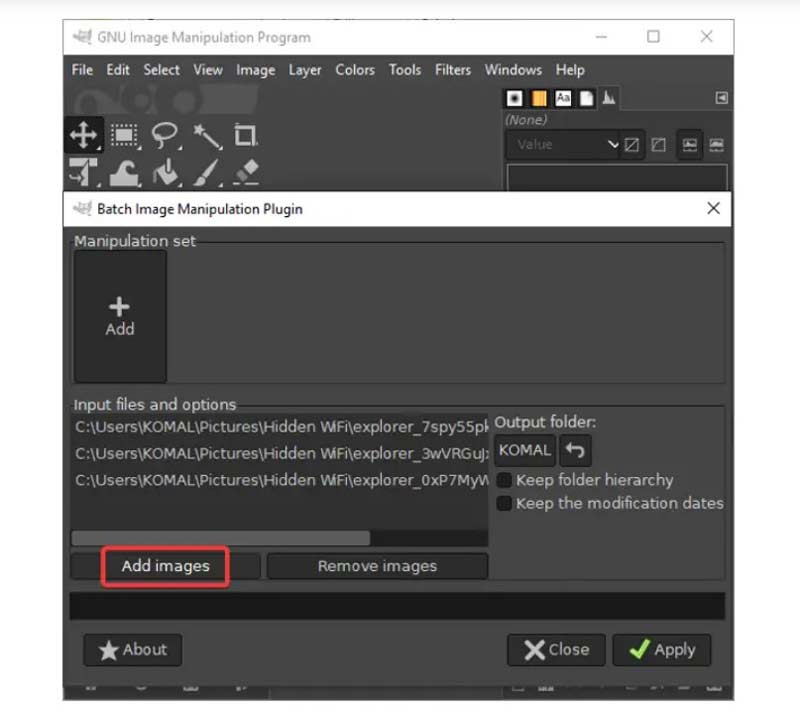Viewport: 800px width, 713px height.
Task: Minimize the GNU Image Manipulation Program window
Action: (602, 37)
